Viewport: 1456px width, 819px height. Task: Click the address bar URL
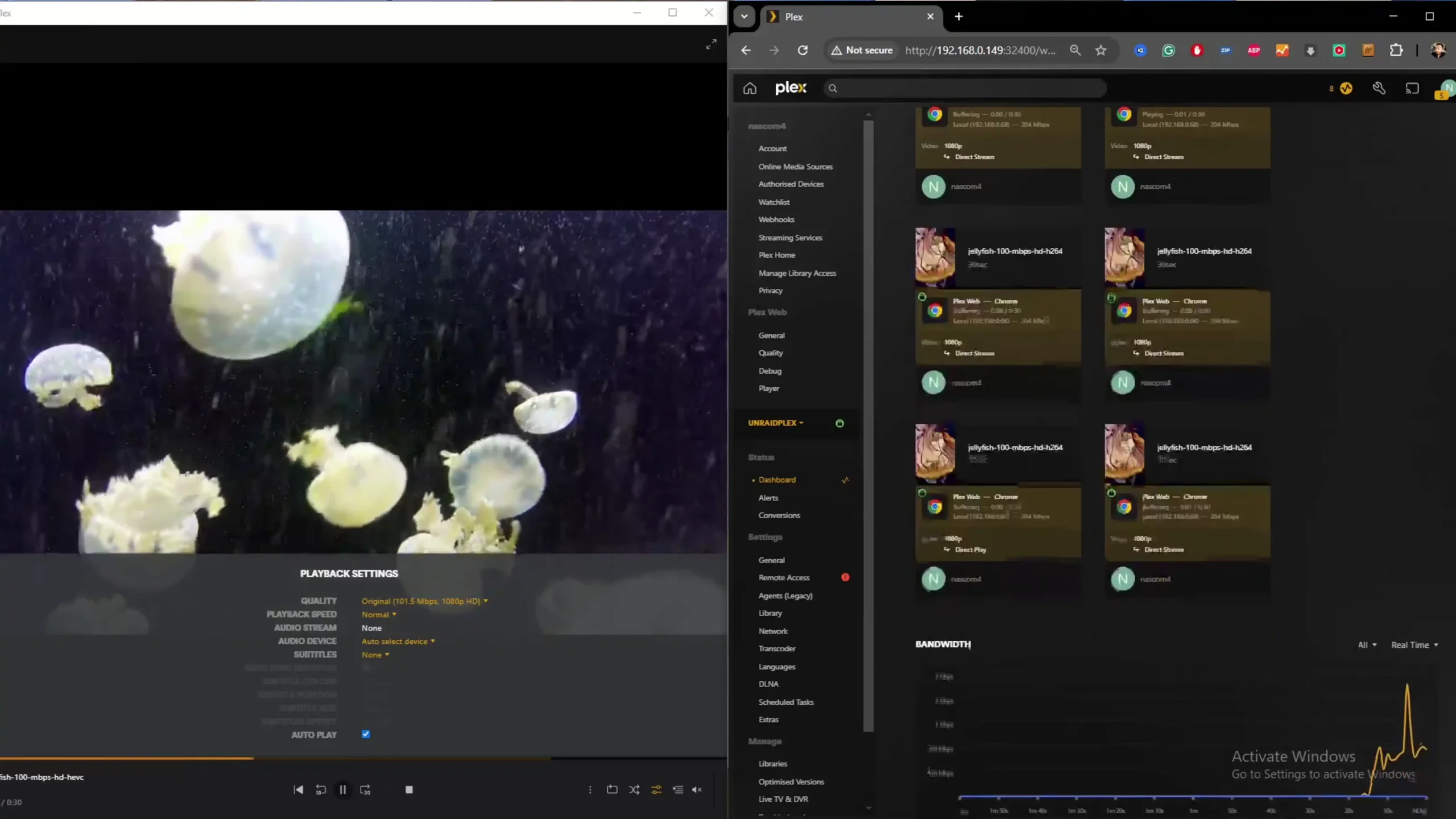click(x=980, y=50)
